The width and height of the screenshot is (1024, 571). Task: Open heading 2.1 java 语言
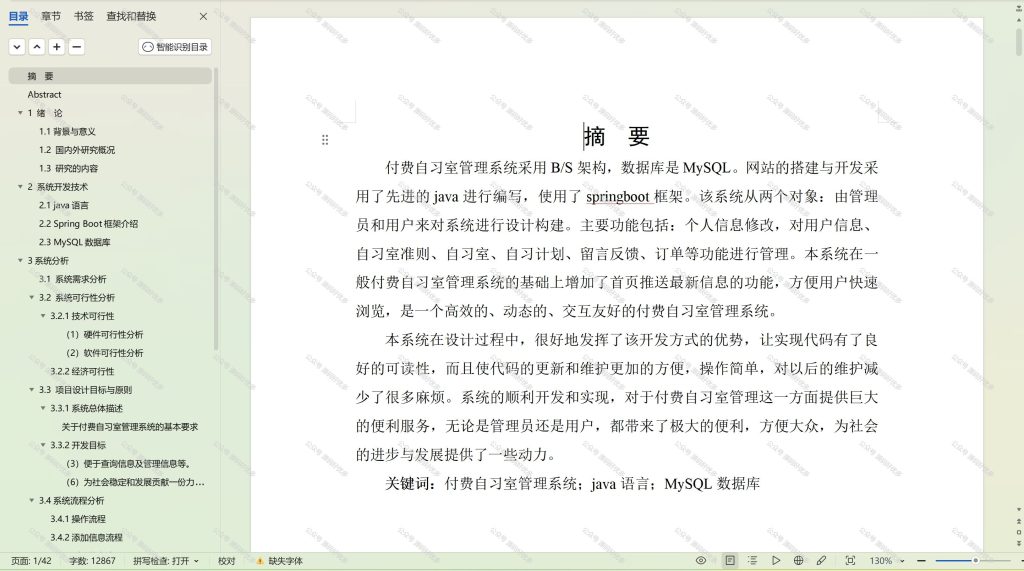pos(63,205)
